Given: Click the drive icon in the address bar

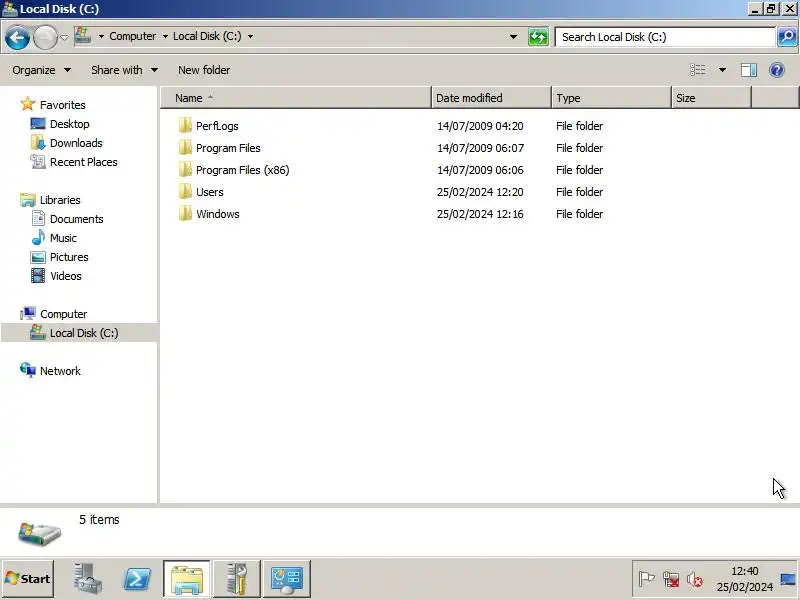Looking at the screenshot, I should [83, 36].
